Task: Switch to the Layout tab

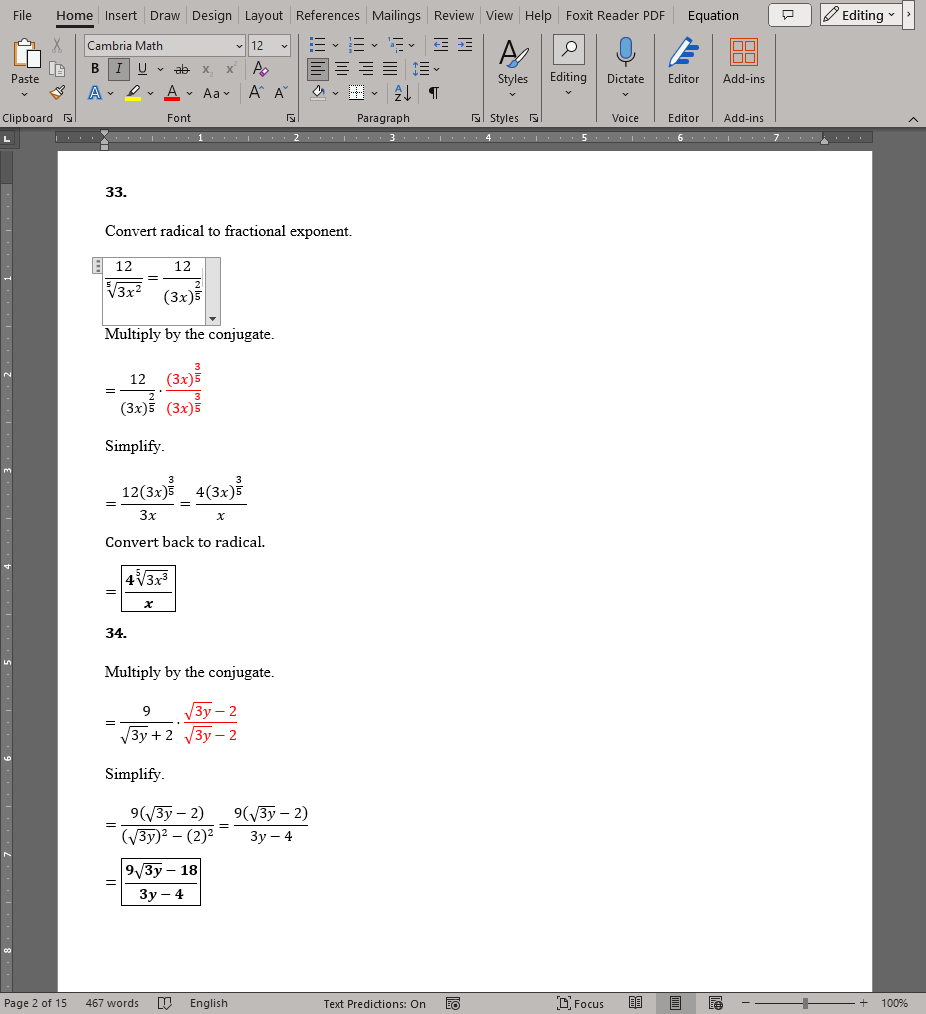Action: click(x=264, y=16)
